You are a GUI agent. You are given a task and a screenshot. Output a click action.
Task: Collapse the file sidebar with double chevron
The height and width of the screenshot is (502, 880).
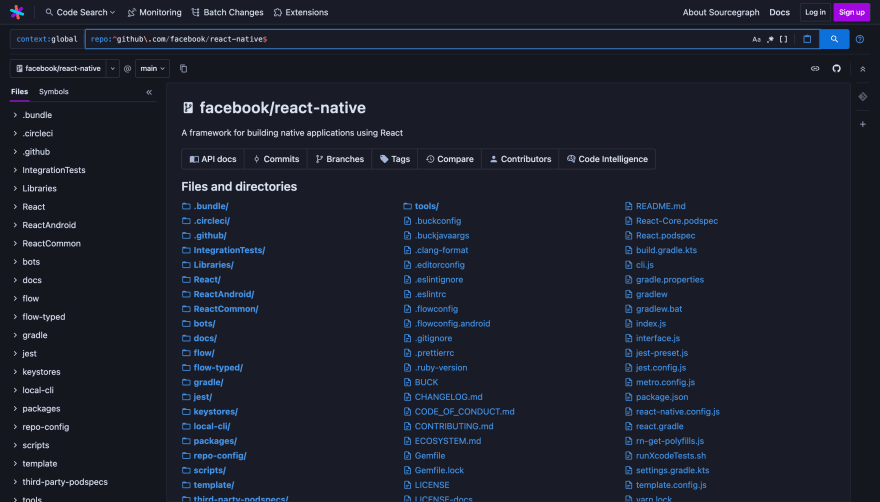[x=149, y=92]
